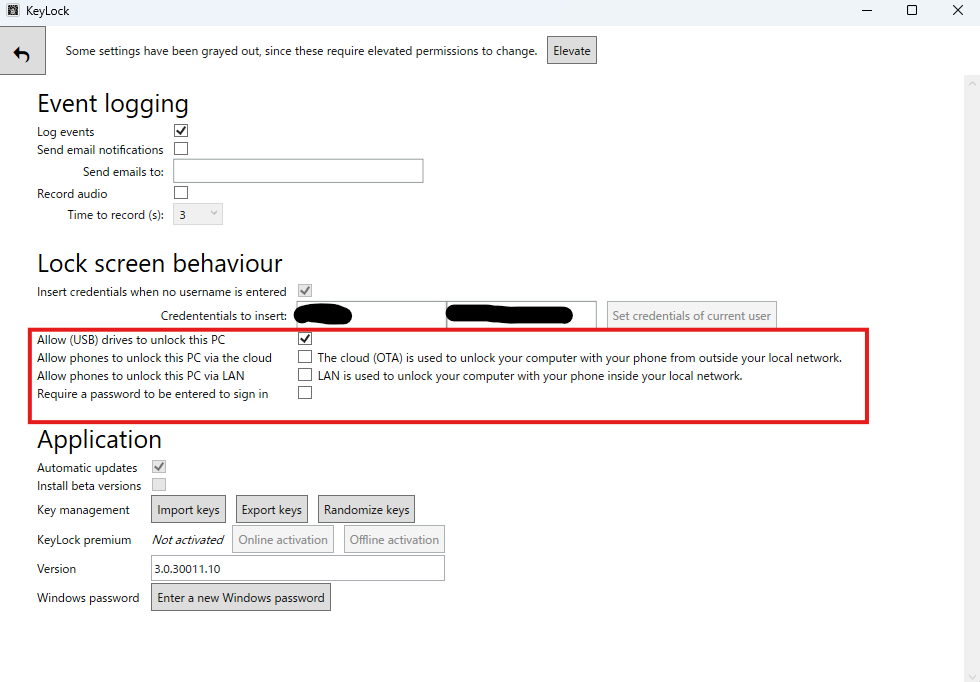The height and width of the screenshot is (682, 980).
Task: Toggle the Automatic updates checkbox
Action: click(159, 467)
